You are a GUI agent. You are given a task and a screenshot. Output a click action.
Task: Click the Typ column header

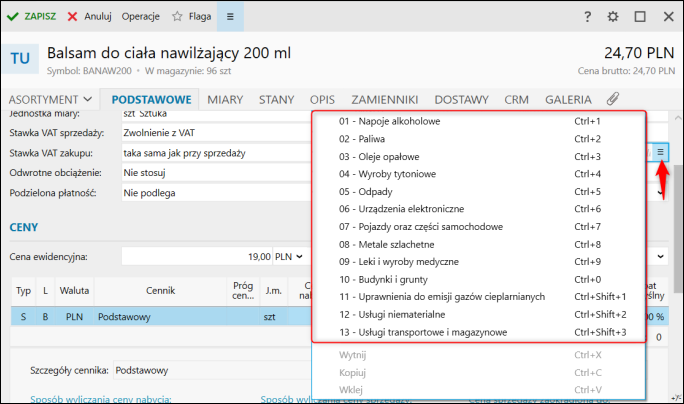24,291
